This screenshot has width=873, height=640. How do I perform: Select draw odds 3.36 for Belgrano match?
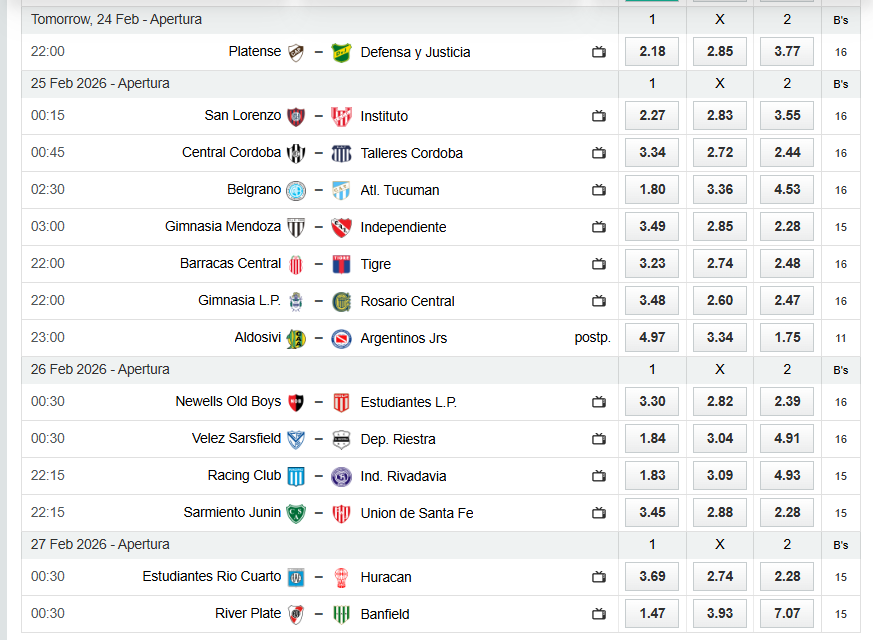[x=720, y=190]
